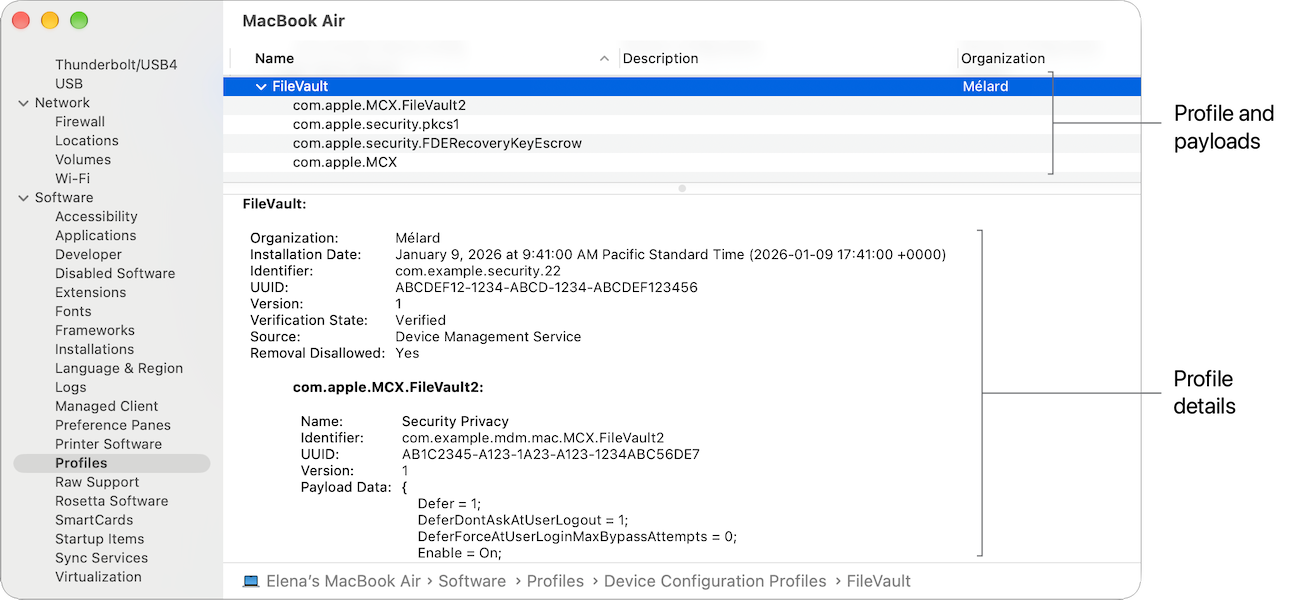1300x600 pixels.
Task: Open Printer Software in the sidebar
Action: [109, 445]
